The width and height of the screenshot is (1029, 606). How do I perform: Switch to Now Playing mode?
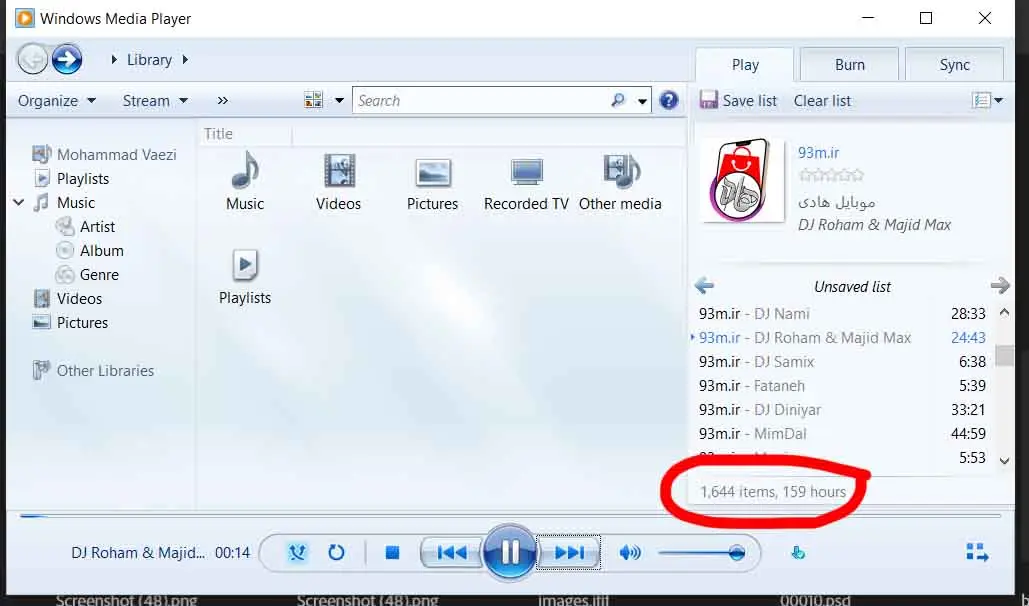pyautogui.click(x=977, y=552)
